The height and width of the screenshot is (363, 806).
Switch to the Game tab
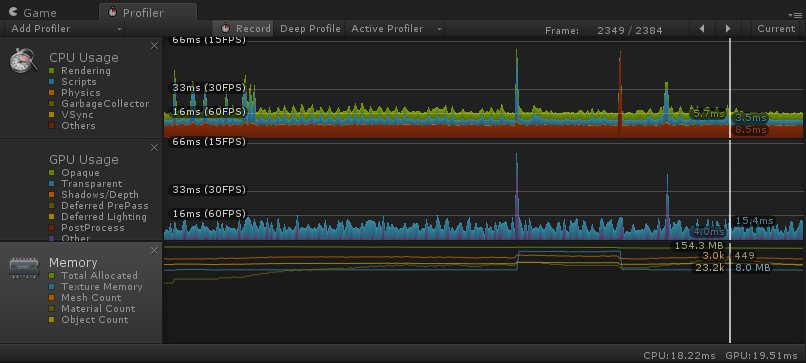pyautogui.click(x=33, y=12)
